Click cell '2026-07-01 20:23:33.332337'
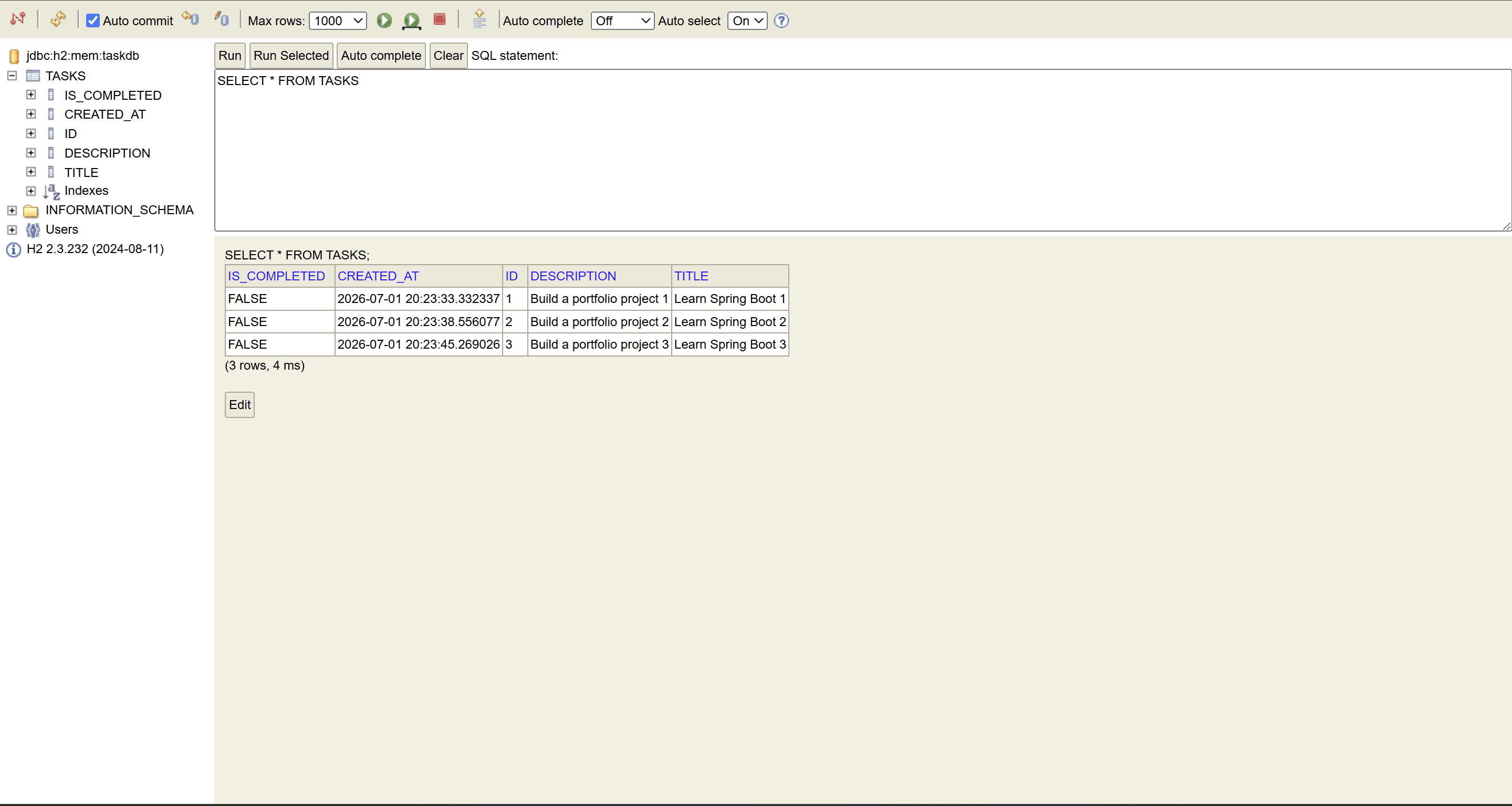This screenshot has height=806, width=1512. click(x=419, y=299)
